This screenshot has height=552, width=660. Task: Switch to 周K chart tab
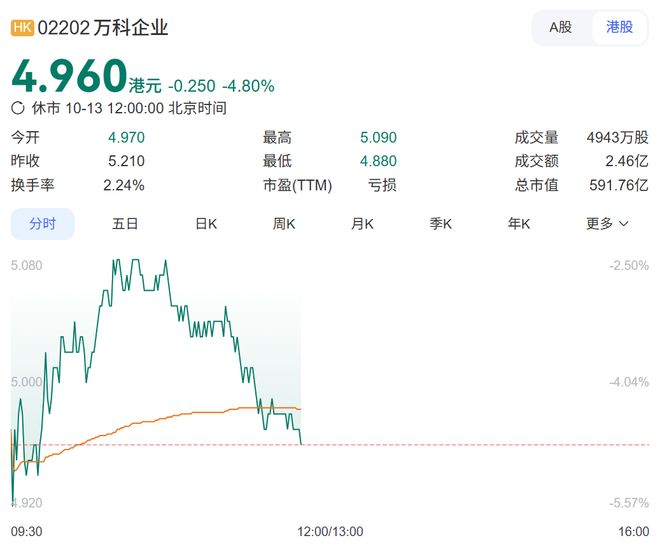point(284,224)
